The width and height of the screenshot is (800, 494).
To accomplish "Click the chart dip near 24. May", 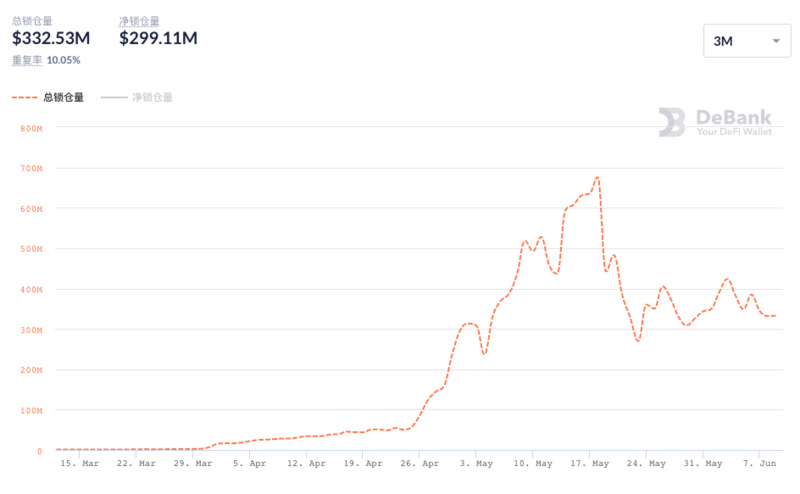I will click(637, 341).
